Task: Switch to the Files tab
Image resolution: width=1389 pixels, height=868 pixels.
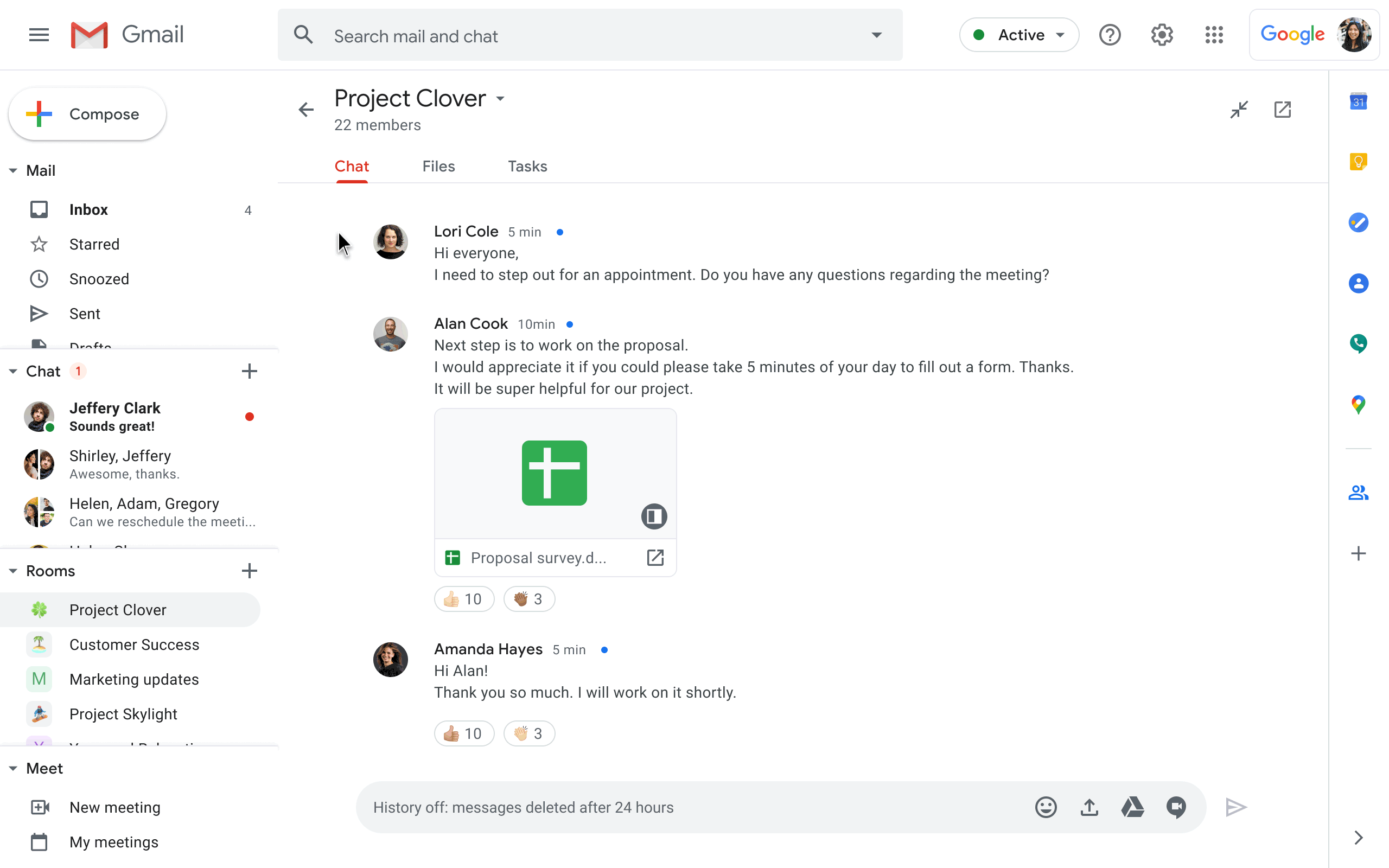Action: pos(437,166)
